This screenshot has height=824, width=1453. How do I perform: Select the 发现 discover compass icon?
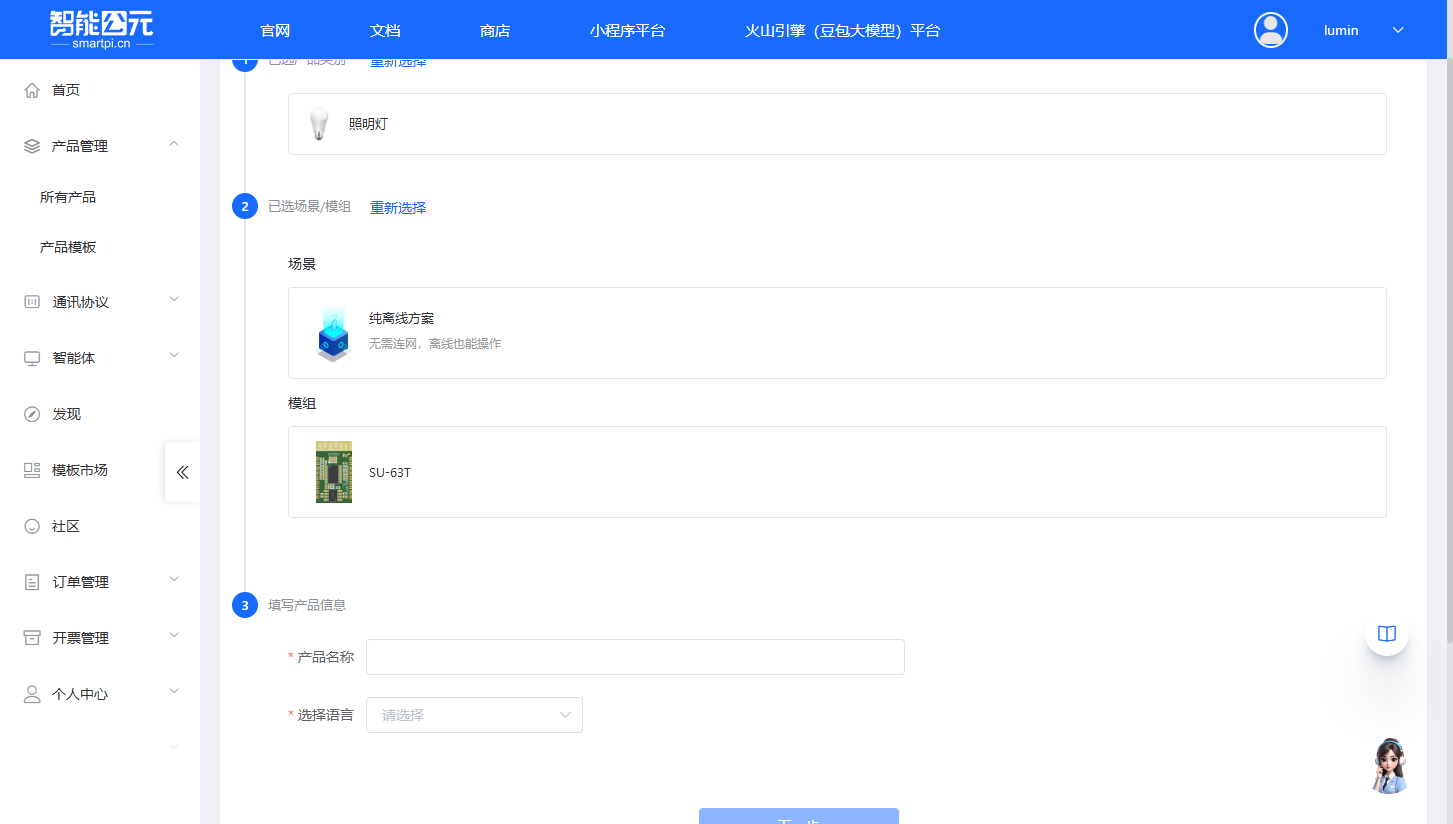[x=31, y=413]
